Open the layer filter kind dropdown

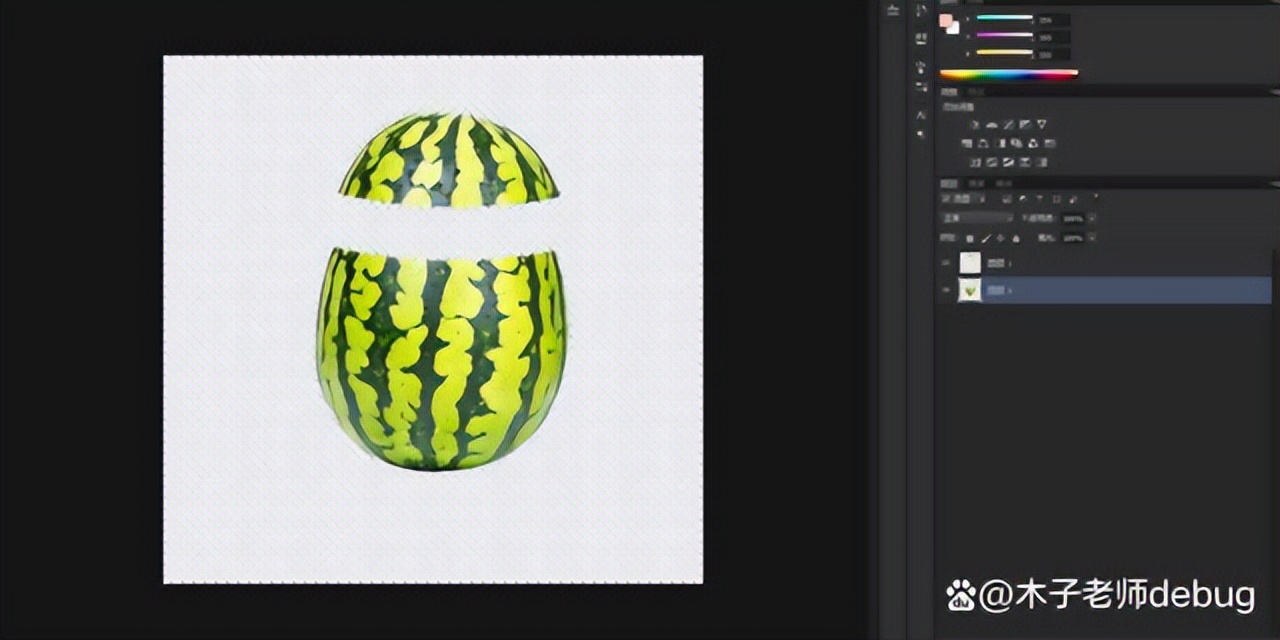click(x=964, y=198)
